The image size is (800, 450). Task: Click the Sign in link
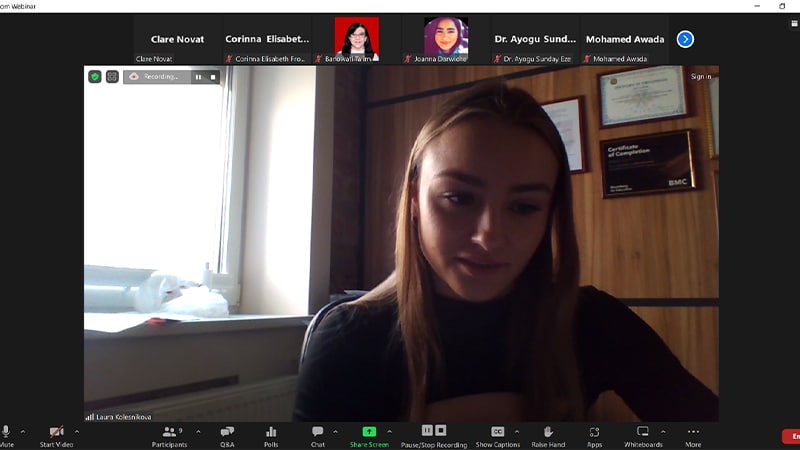pos(701,76)
